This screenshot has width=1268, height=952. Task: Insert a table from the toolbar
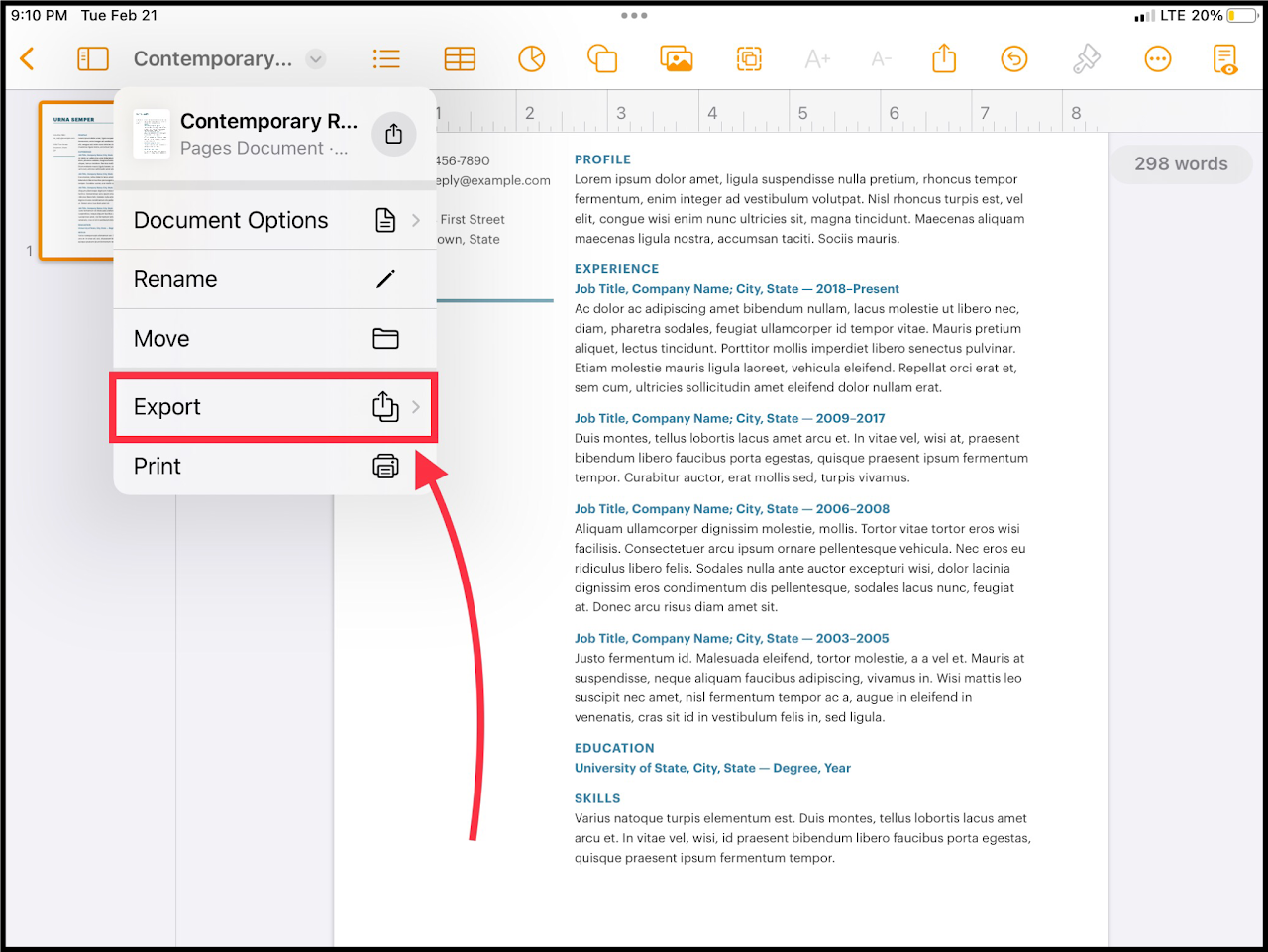pyautogui.click(x=460, y=59)
